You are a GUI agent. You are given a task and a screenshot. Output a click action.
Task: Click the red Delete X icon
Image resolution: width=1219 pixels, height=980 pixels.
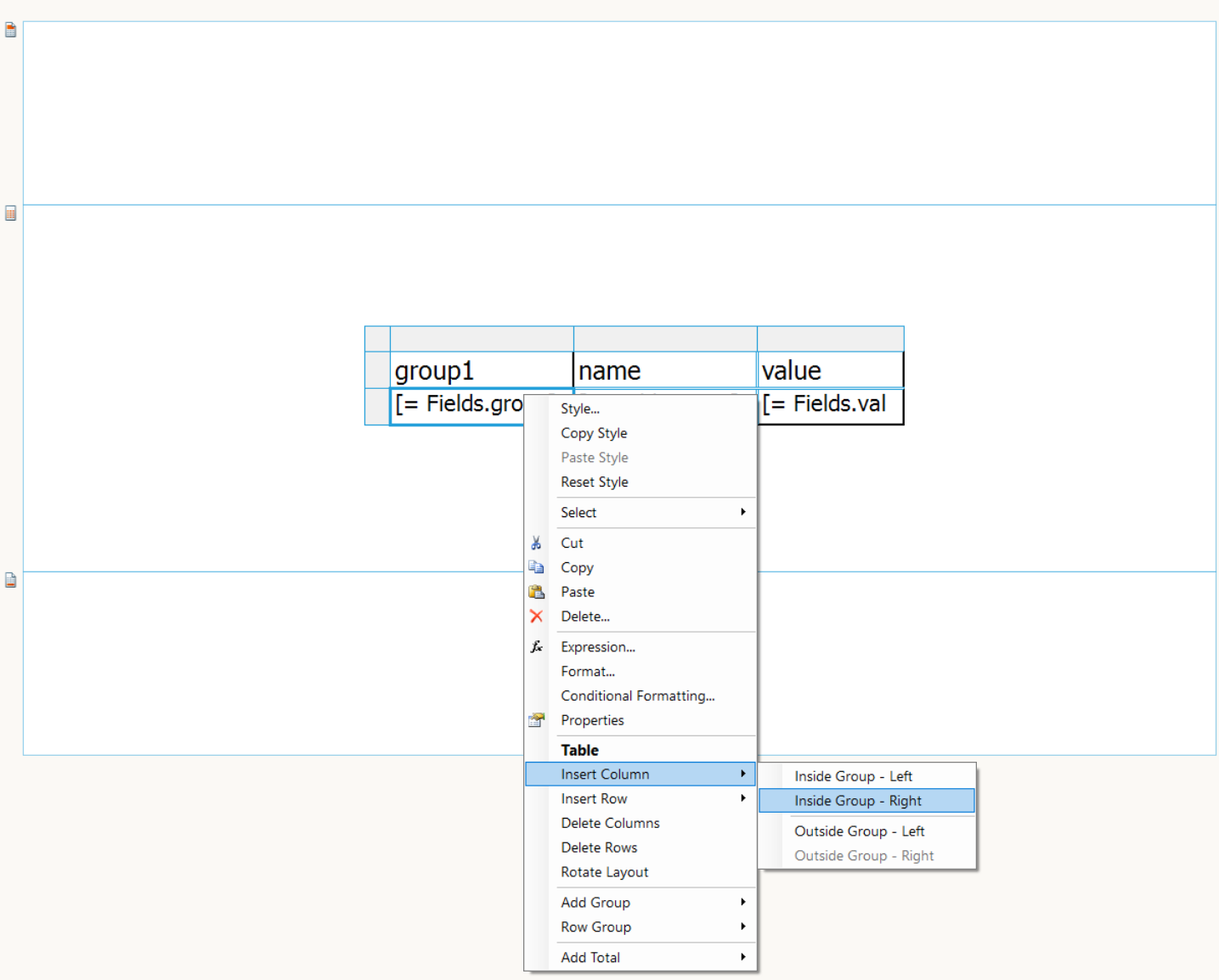[536, 617]
